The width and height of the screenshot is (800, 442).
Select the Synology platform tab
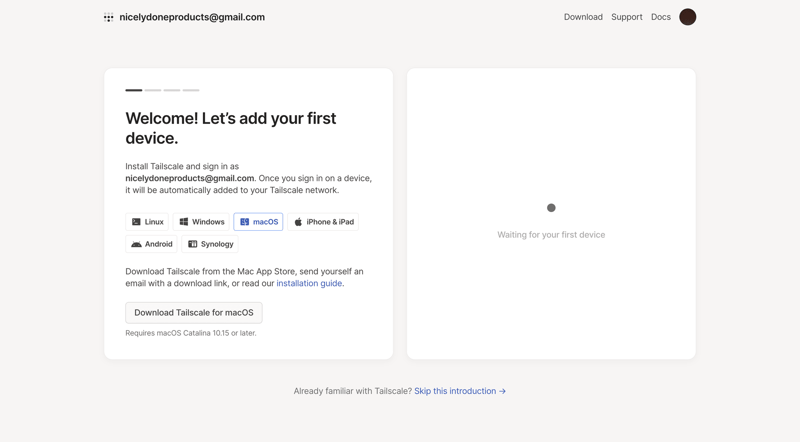click(x=210, y=244)
